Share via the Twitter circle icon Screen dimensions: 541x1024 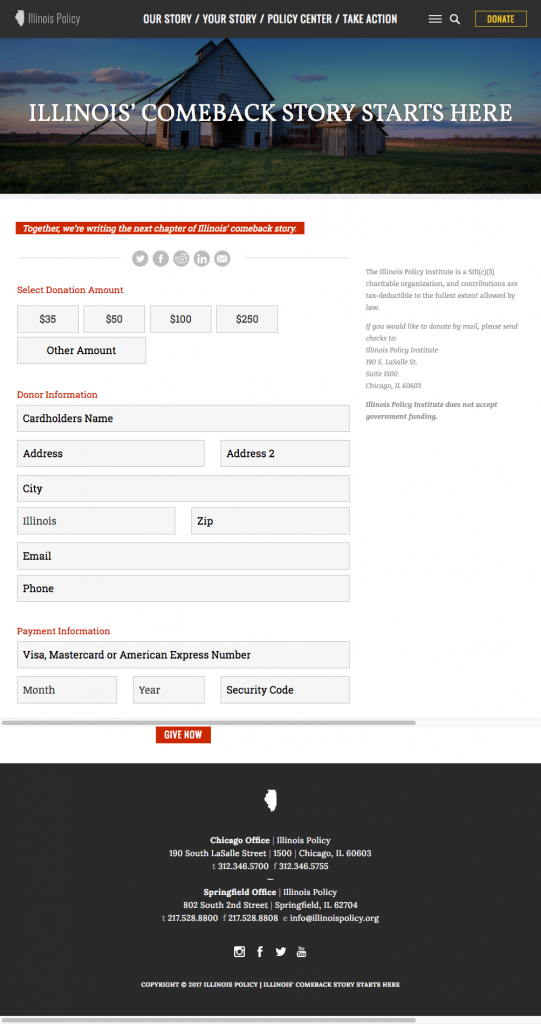(140, 259)
